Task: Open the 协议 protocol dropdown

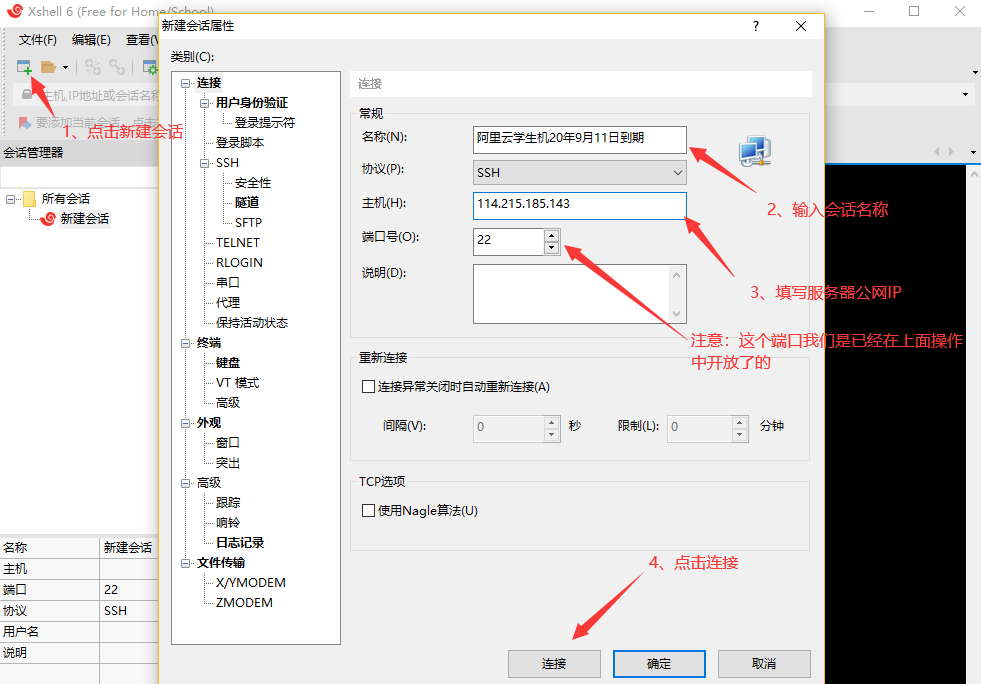Action: [x=680, y=172]
